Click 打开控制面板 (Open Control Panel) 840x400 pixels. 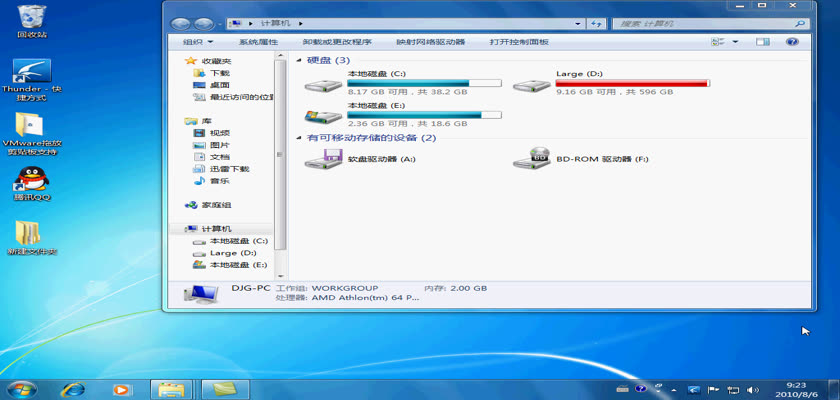(519, 42)
